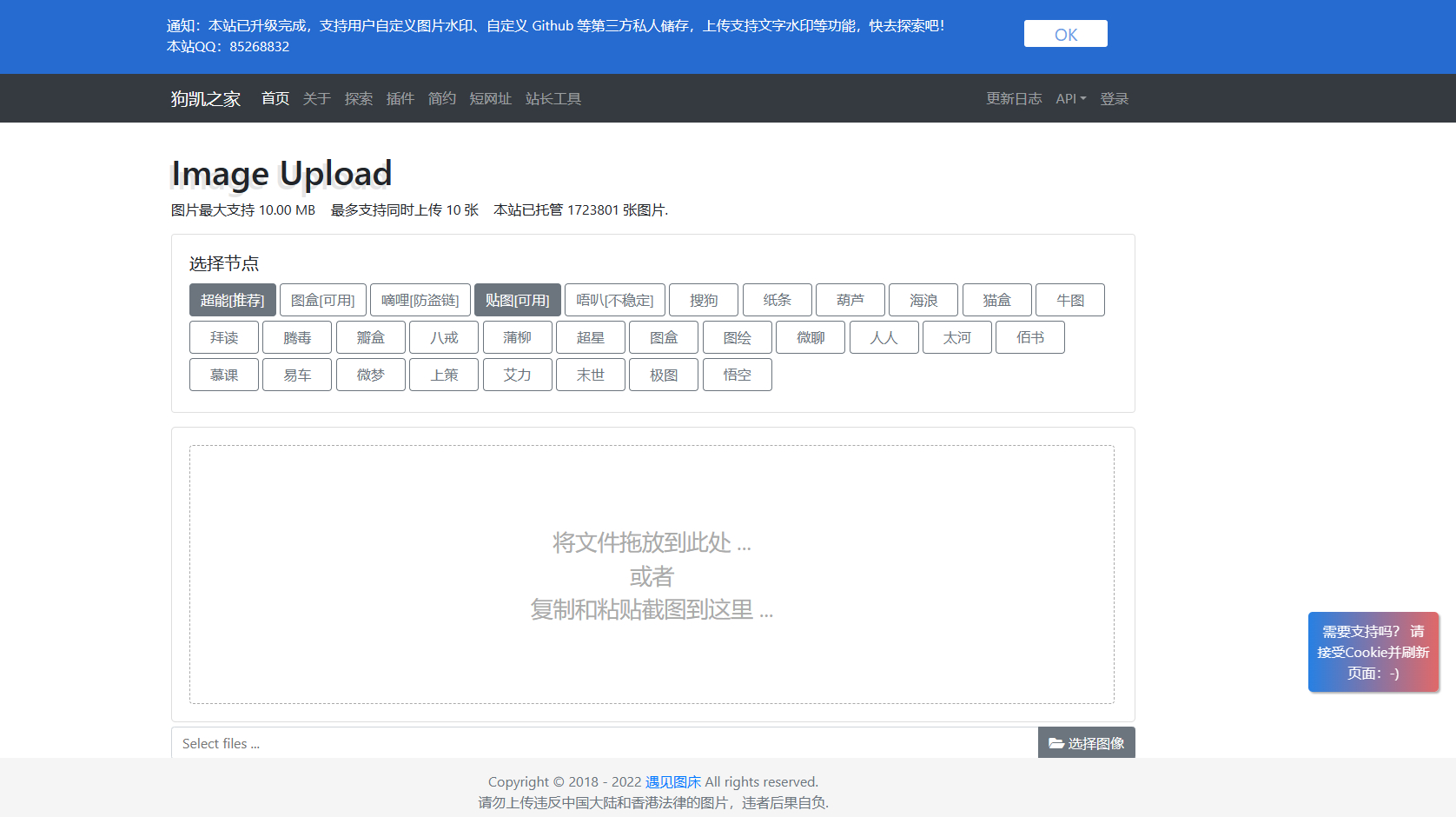1456x817 pixels.
Task: Open the 狗凯之家 brand link
Action: 206,99
